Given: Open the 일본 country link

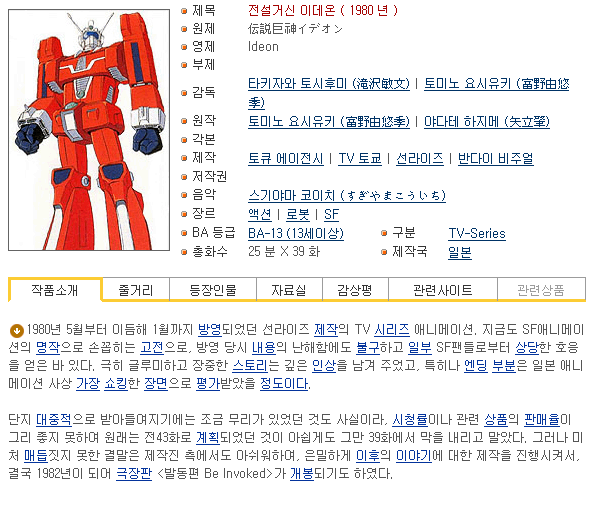Looking at the screenshot, I should point(460,252).
